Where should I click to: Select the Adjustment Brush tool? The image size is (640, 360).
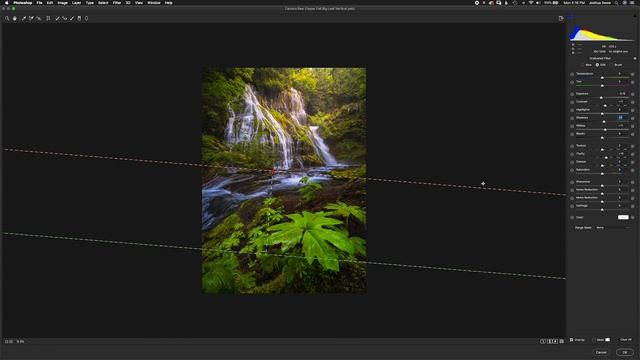click(72, 18)
